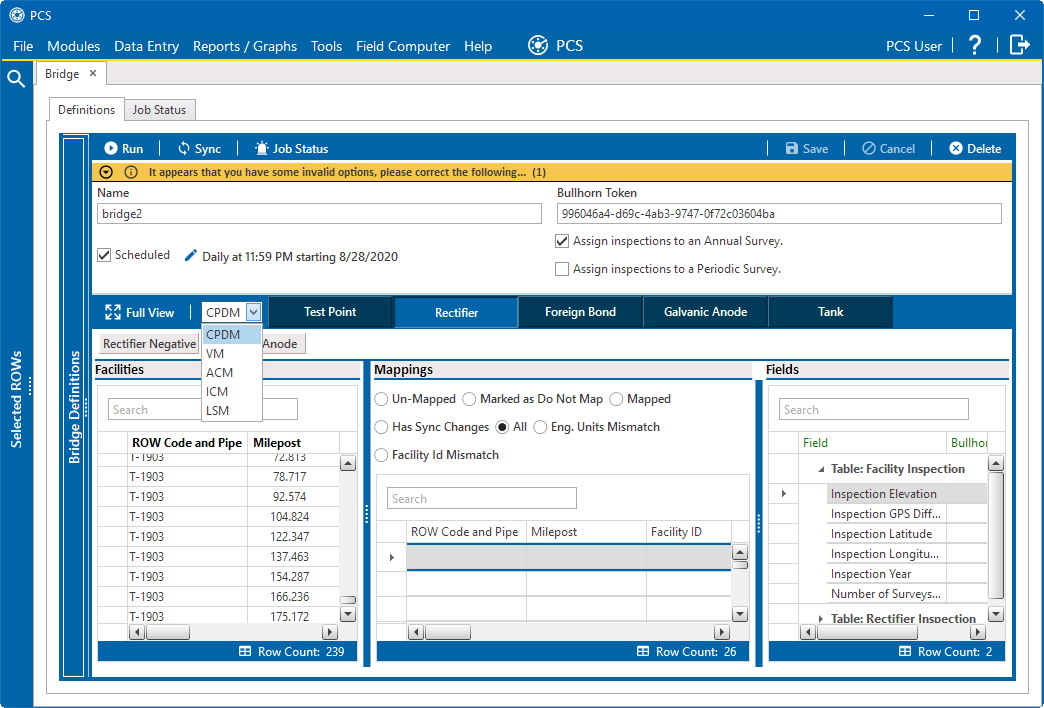Edit the schedule with the pencil icon
The height and width of the screenshot is (708, 1044).
(190, 256)
